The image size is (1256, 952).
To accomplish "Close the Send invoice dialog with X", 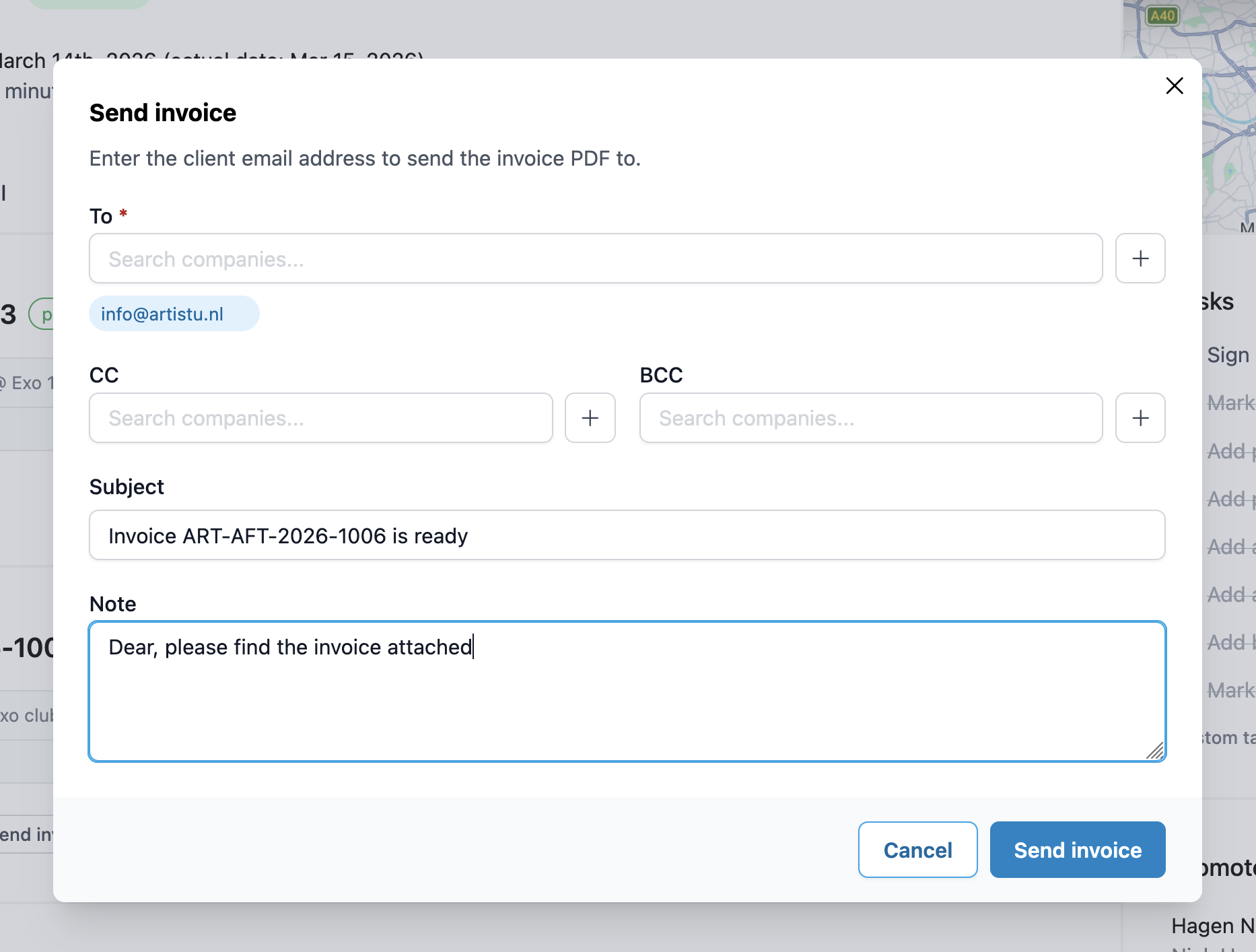I will [1174, 86].
